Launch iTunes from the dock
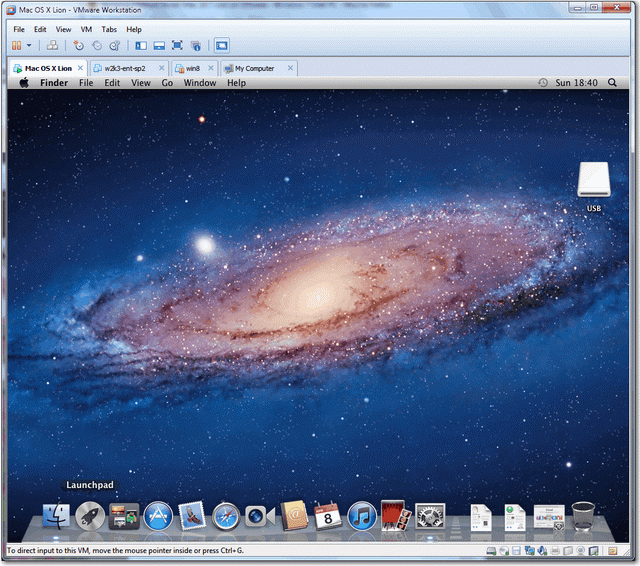The image size is (640, 566). pos(362,516)
